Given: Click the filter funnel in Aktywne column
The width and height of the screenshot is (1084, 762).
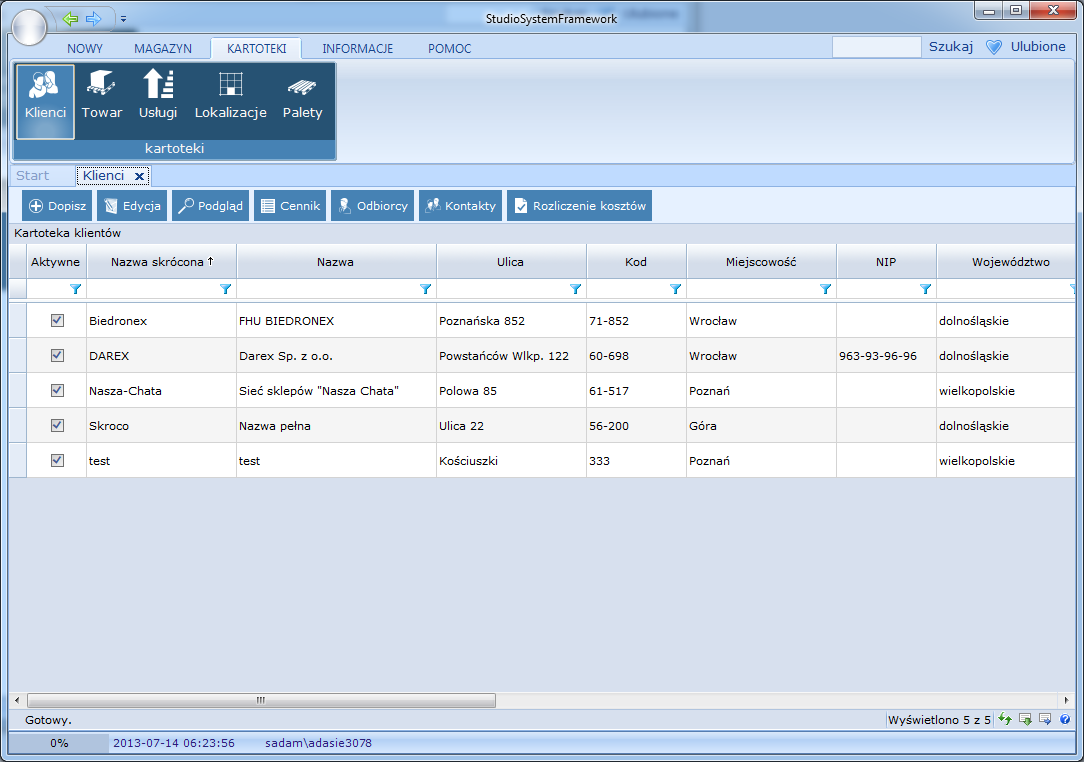Looking at the screenshot, I should 75,289.
